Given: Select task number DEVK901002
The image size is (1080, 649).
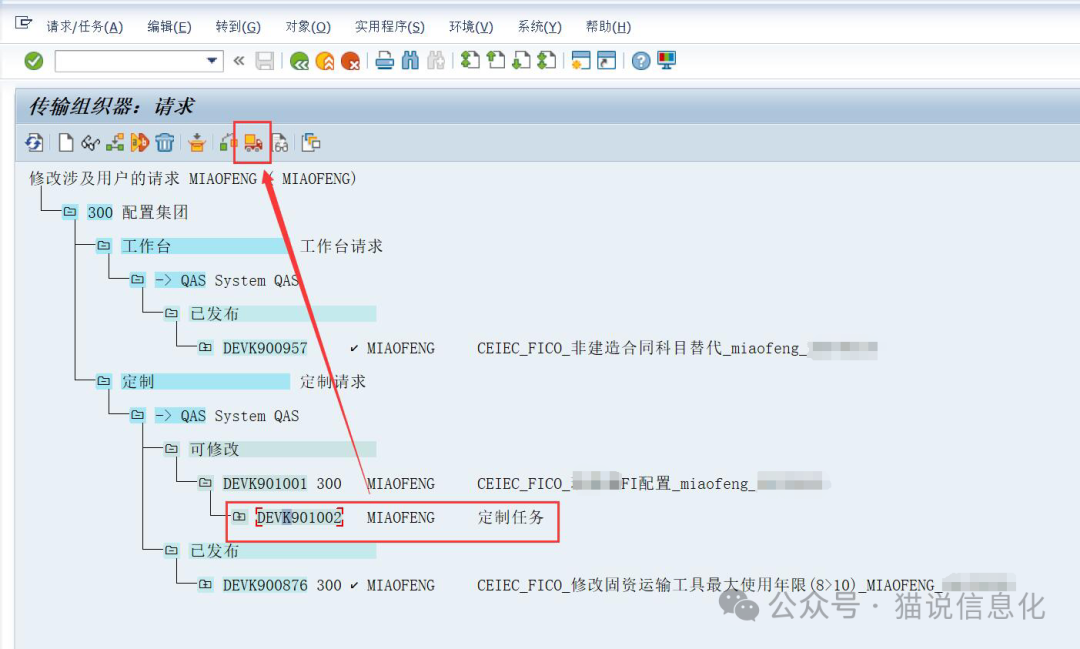Looking at the screenshot, I should tap(299, 517).
